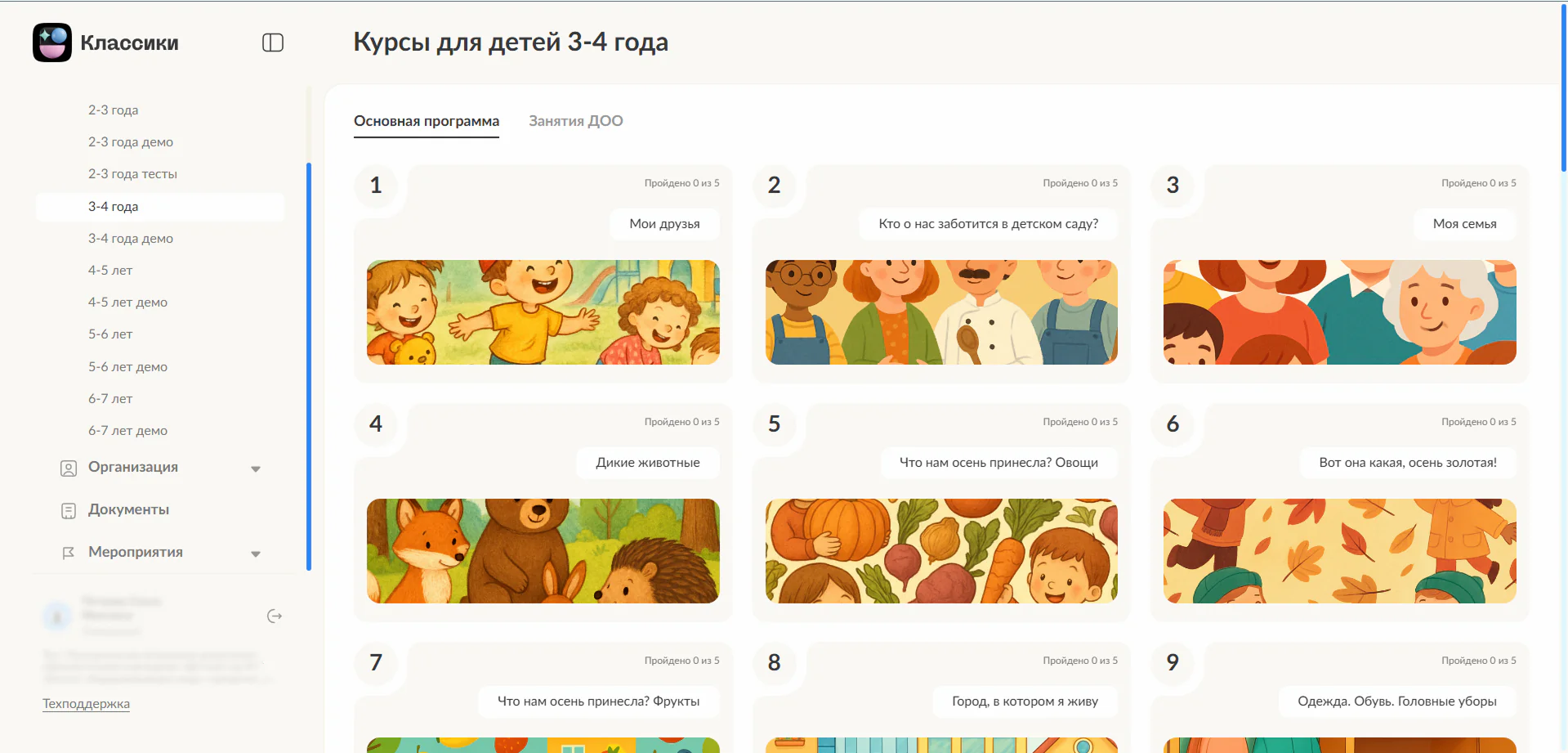The width and height of the screenshot is (1568, 753).
Task: Click course number 5 badge
Action: 774,424
